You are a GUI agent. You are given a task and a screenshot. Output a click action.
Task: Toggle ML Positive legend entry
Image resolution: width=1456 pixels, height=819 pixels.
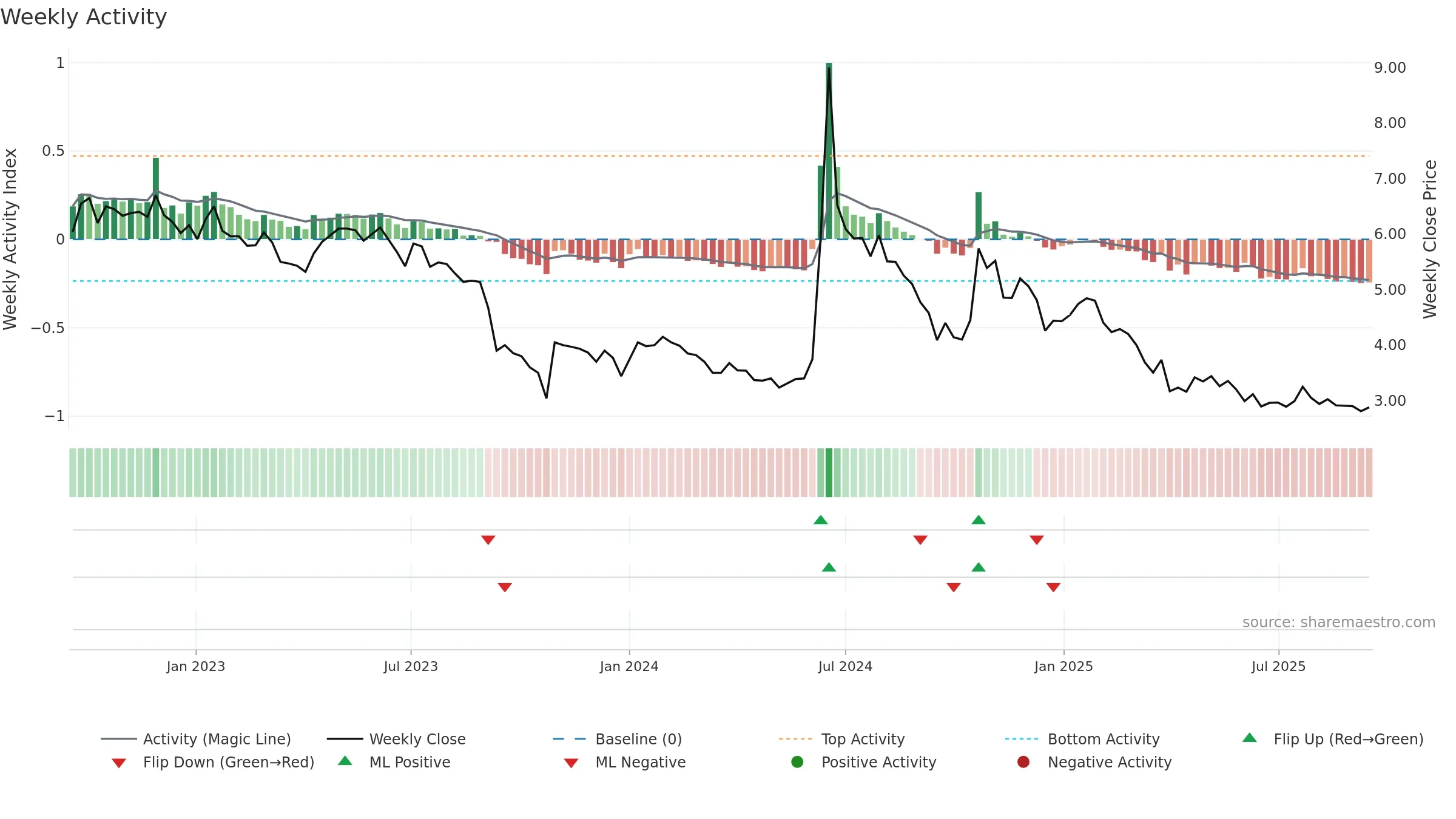[394, 762]
